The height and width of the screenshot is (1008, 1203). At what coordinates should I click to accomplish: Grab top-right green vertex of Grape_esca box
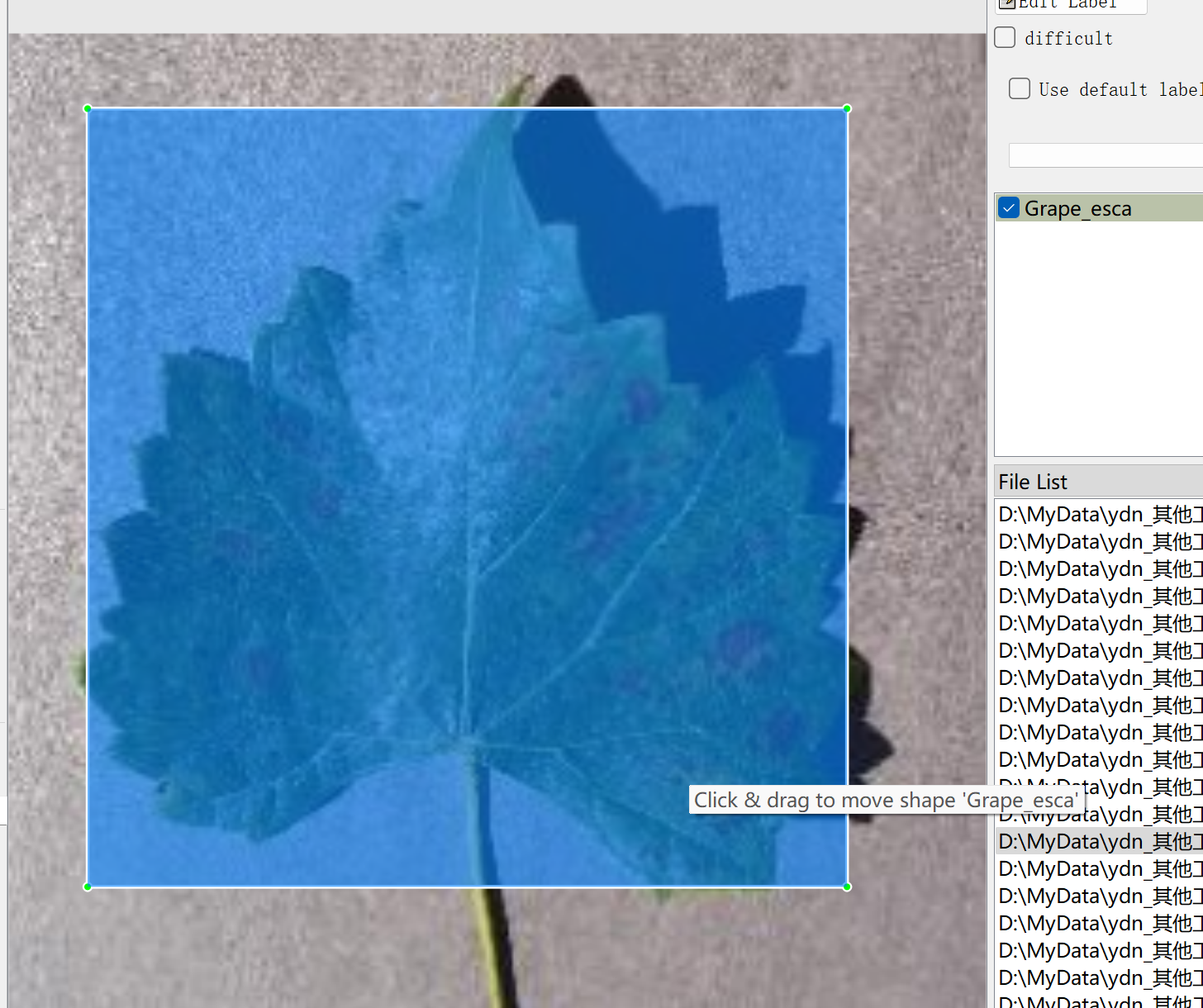[847, 108]
